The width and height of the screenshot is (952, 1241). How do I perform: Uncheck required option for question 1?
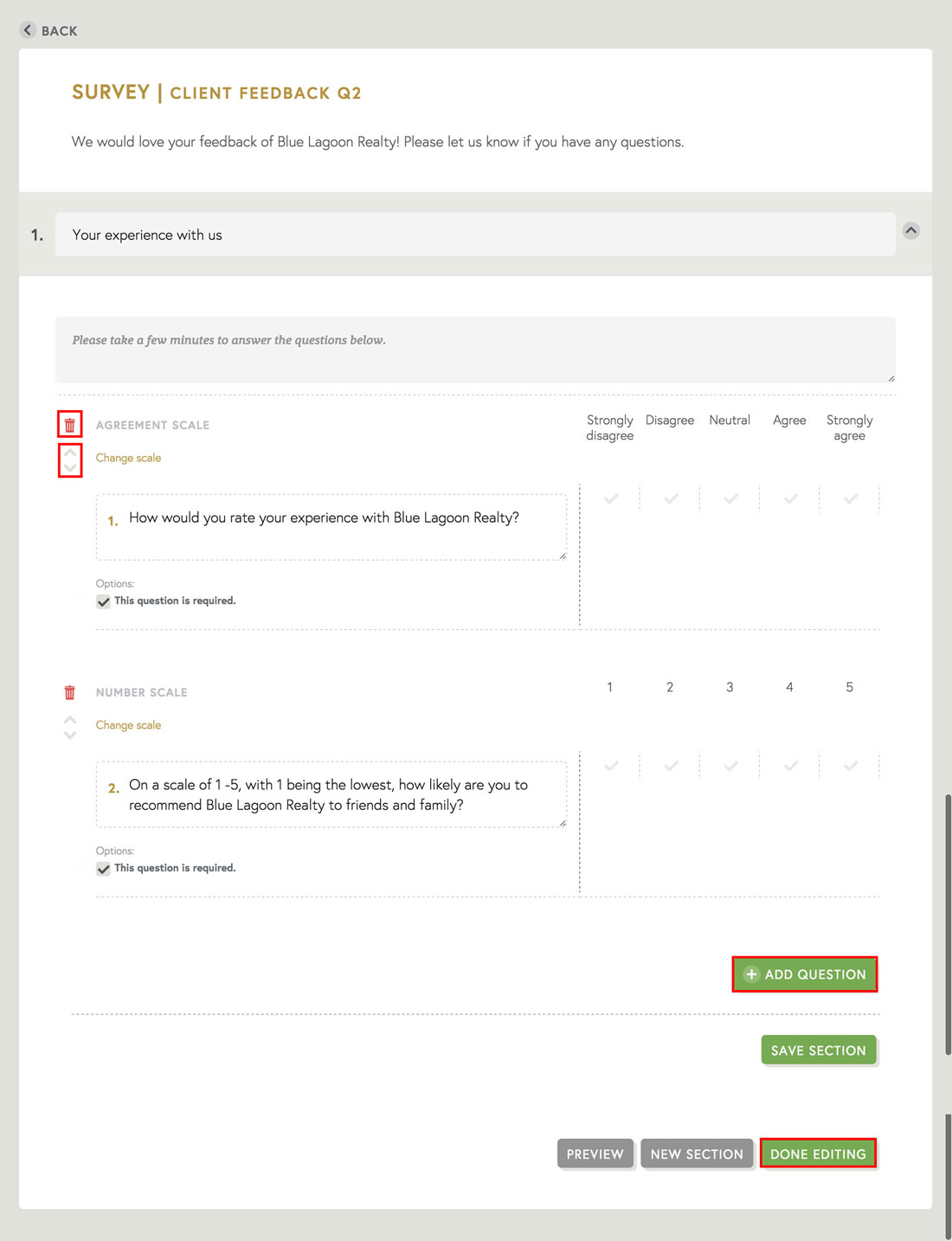(x=103, y=601)
